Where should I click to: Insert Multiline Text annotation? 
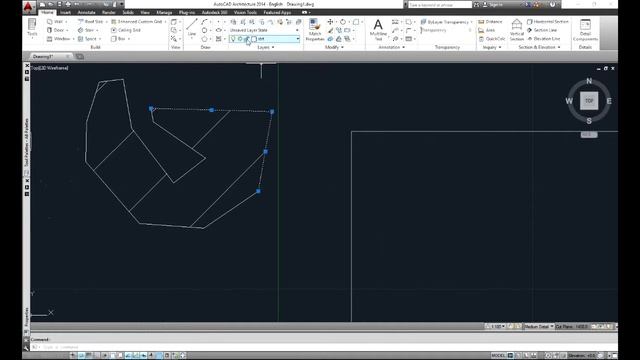pyautogui.click(x=378, y=29)
